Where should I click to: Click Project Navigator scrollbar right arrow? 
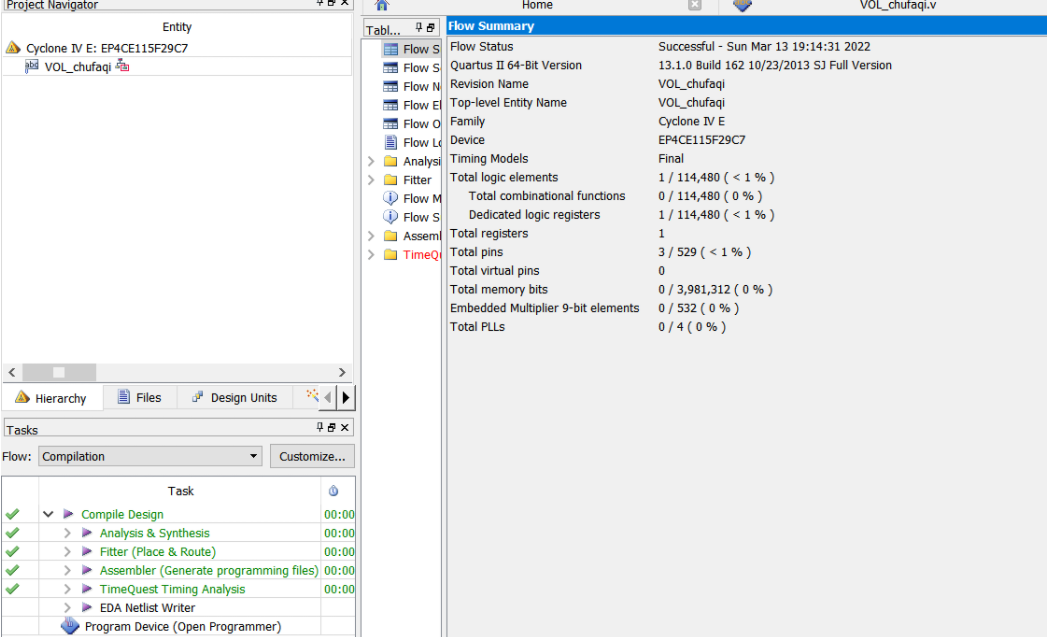342,372
